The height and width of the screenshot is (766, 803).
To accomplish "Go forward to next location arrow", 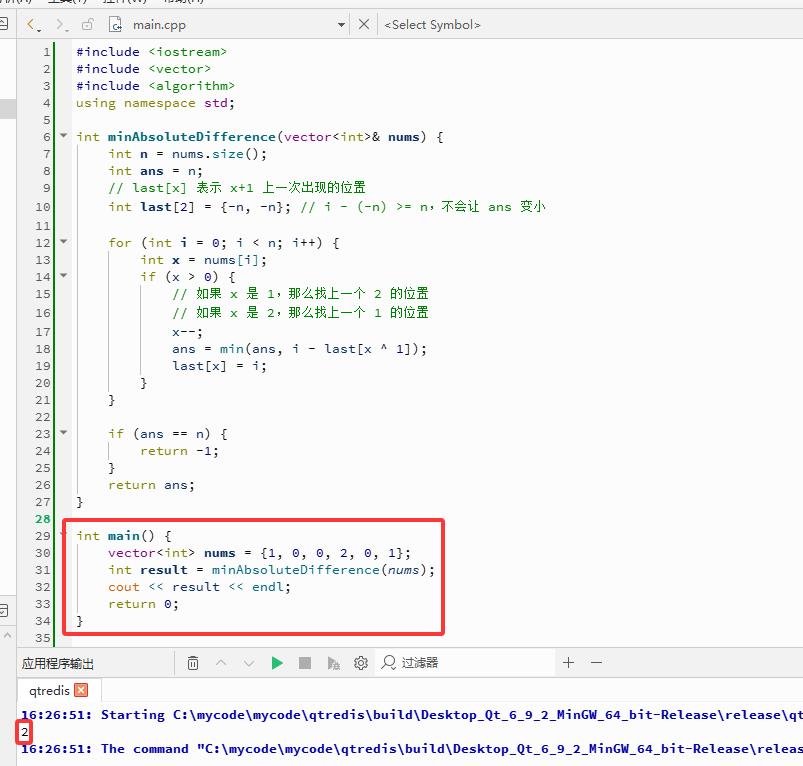I will pyautogui.click(x=60, y=24).
